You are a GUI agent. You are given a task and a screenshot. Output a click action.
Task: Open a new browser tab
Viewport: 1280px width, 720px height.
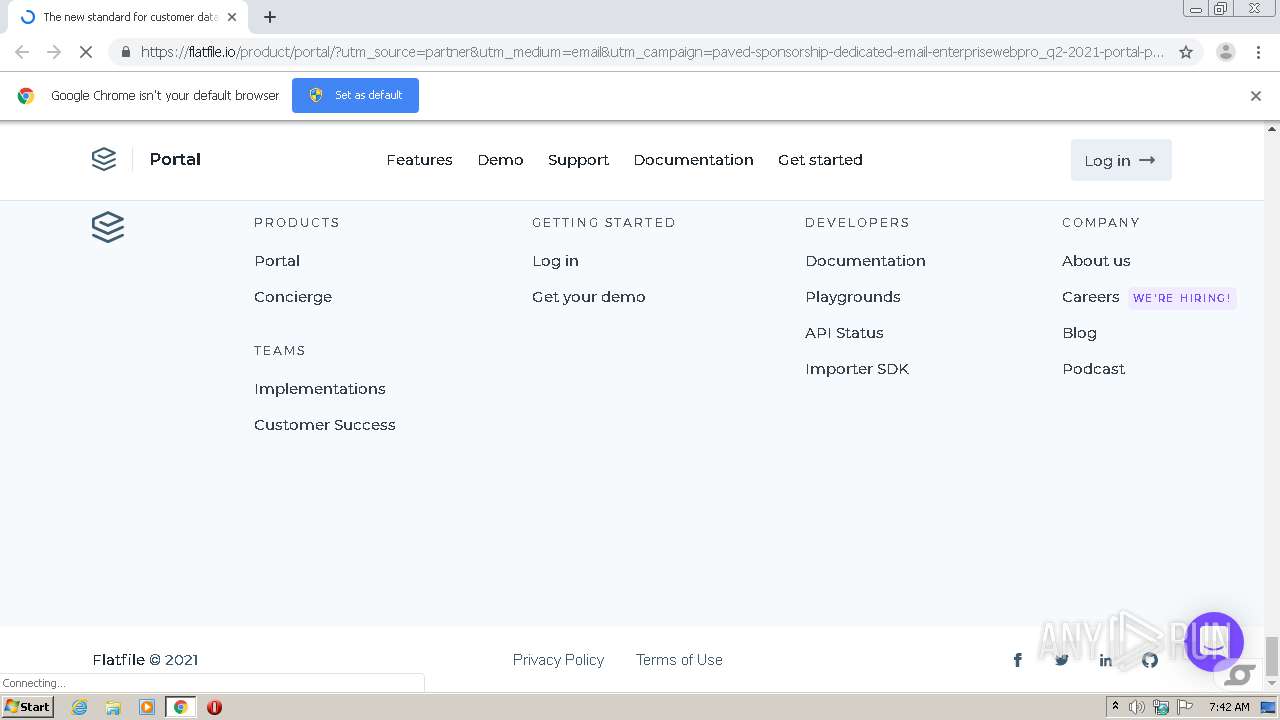tap(270, 17)
